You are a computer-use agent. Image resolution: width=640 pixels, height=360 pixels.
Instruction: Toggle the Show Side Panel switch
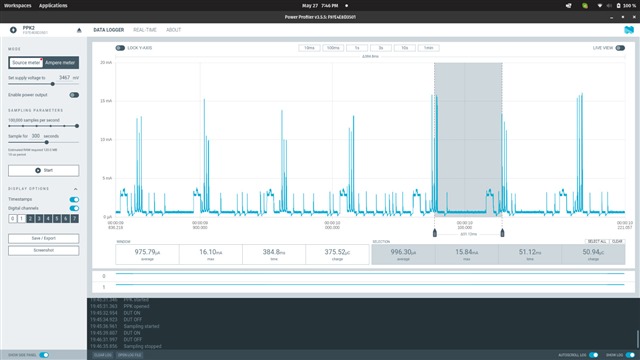(x=44, y=355)
